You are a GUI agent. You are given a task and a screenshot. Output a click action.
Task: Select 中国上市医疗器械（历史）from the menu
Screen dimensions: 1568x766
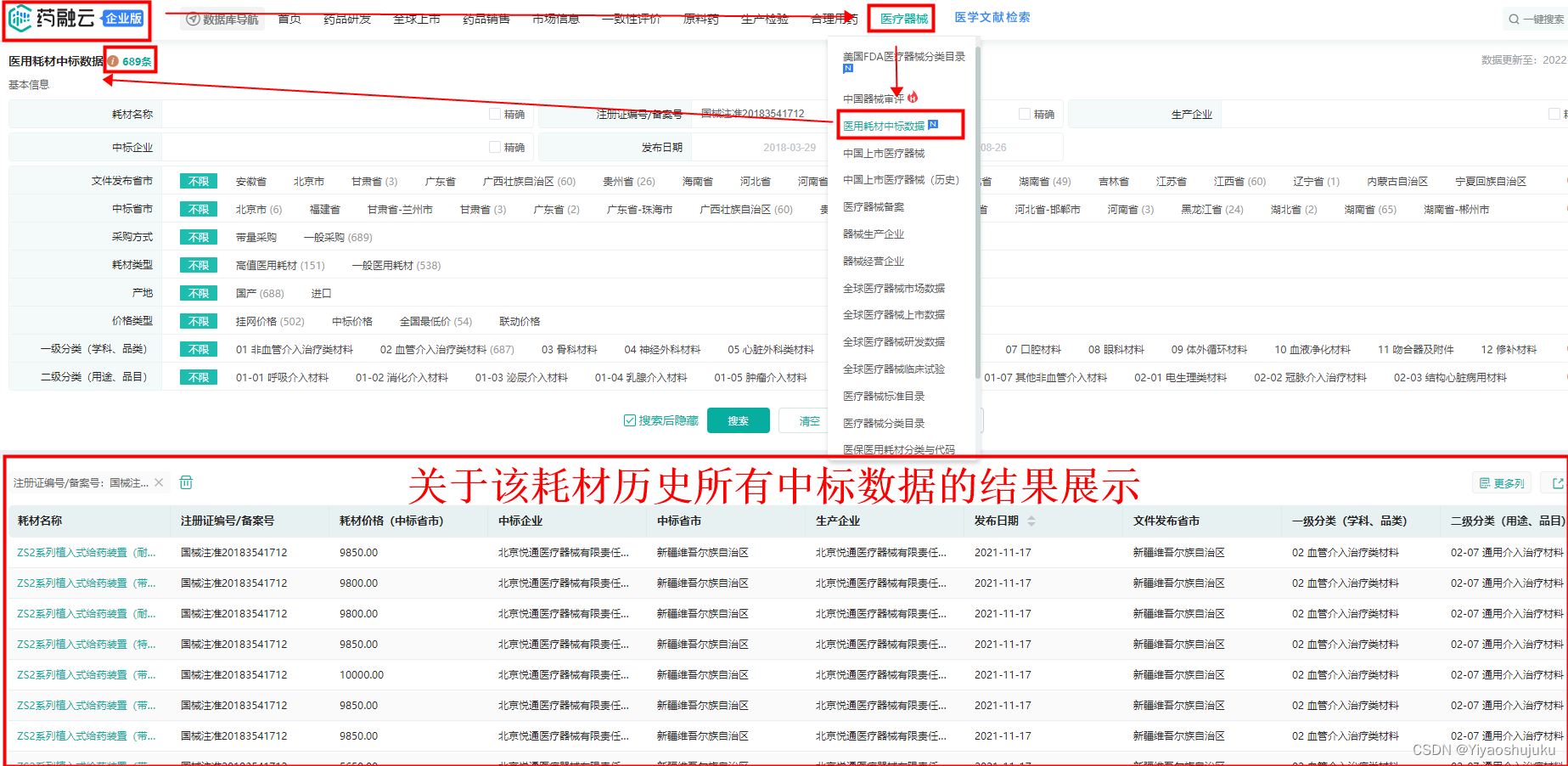point(901,180)
